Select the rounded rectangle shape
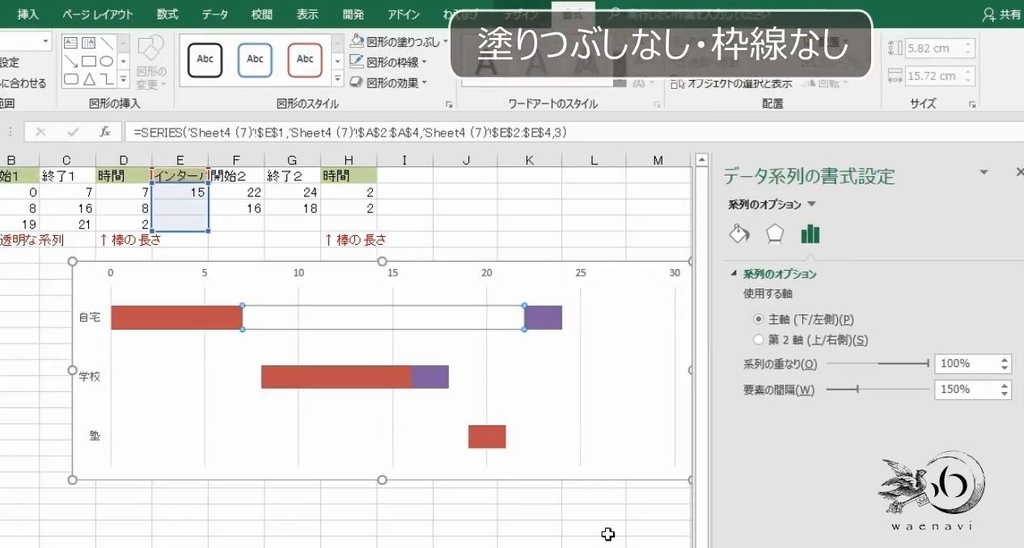The width and height of the screenshot is (1024, 548). tap(71, 80)
